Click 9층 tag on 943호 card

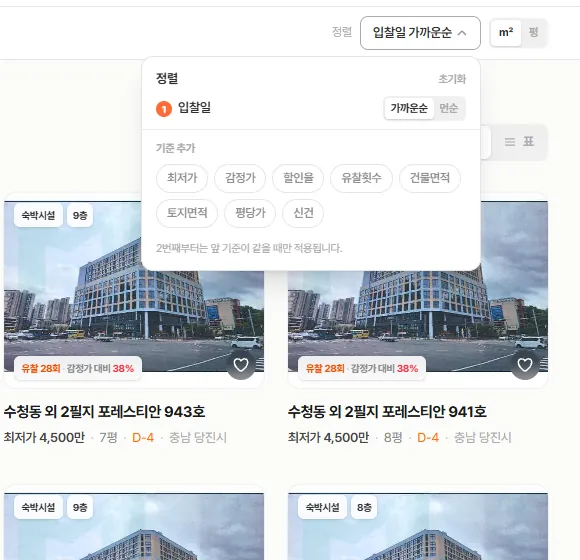pos(80,215)
